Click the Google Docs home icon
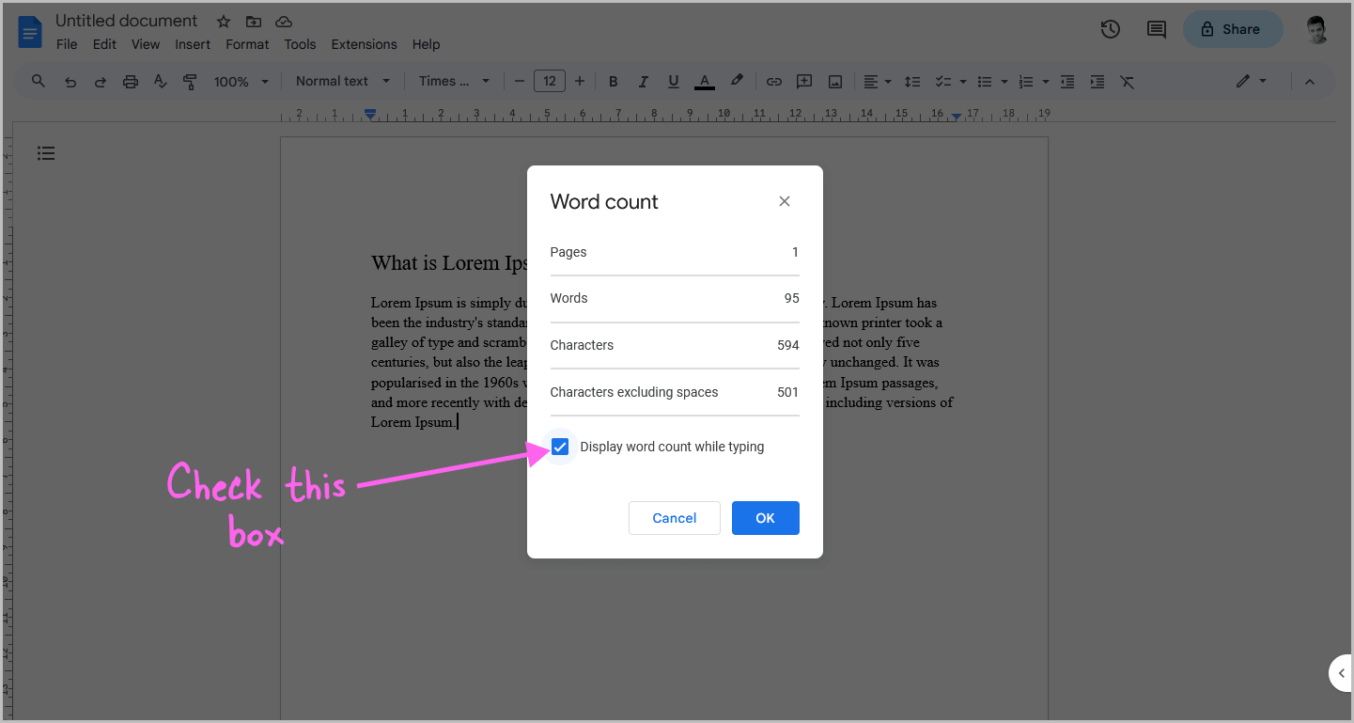The image size is (1354, 723). click(x=30, y=32)
